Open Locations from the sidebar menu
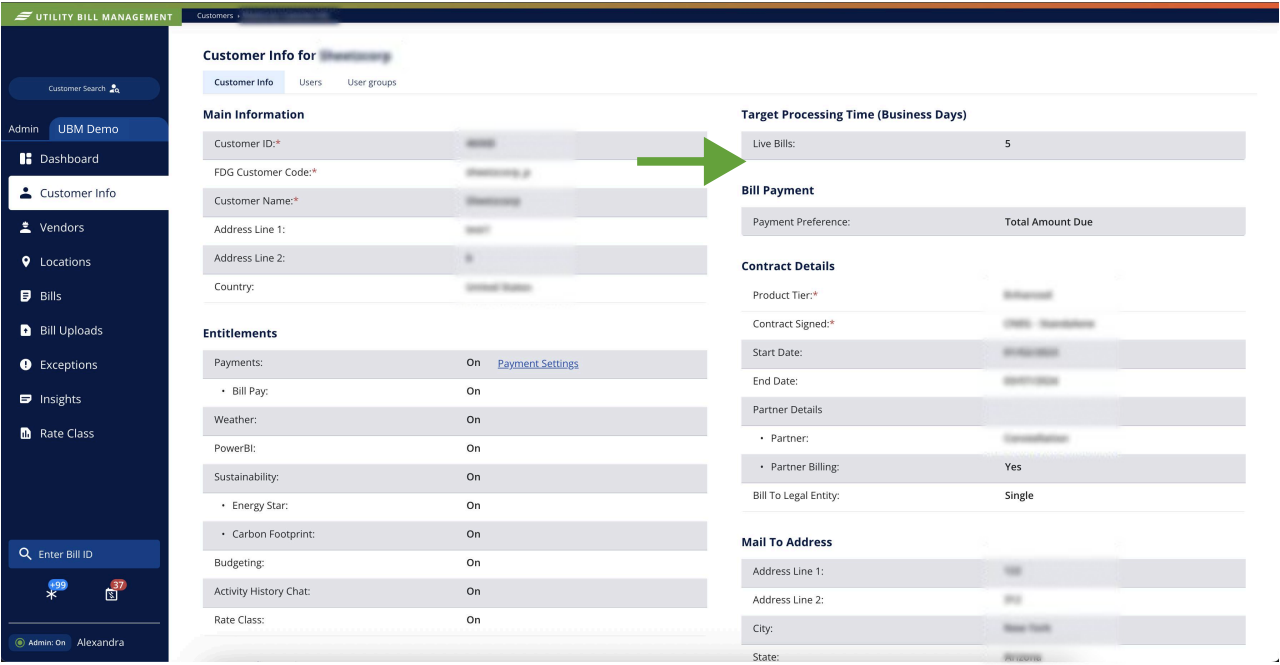 (x=65, y=262)
